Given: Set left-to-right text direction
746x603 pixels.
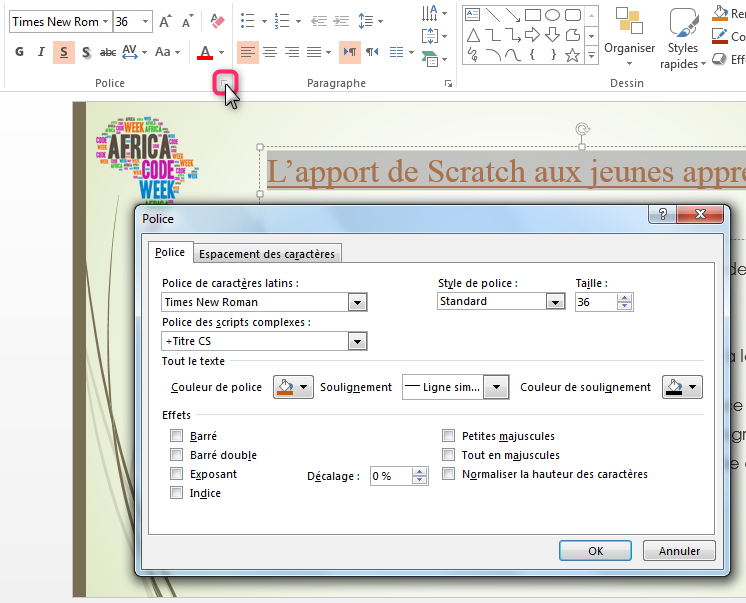Looking at the screenshot, I should tap(350, 52).
